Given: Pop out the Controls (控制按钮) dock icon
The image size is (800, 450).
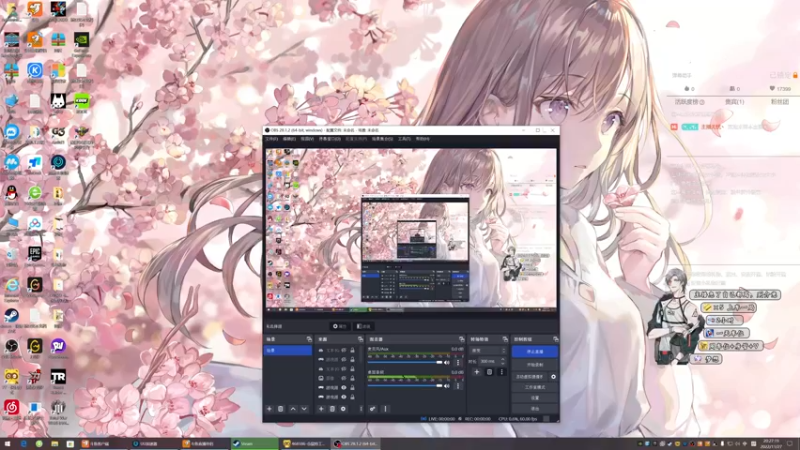Looking at the screenshot, I should click(555, 339).
